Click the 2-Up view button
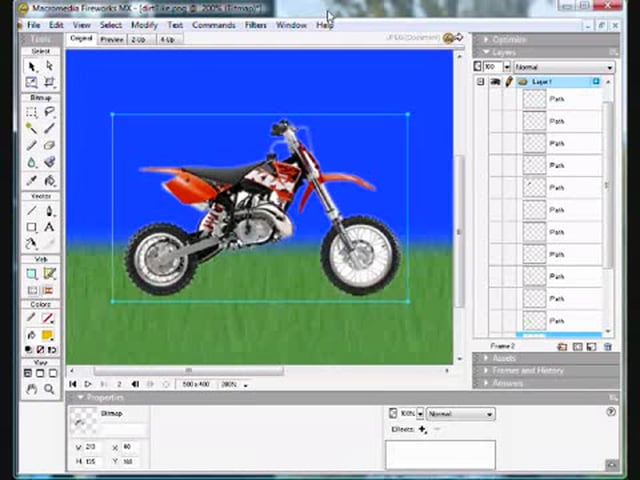The height and width of the screenshot is (480, 640). (x=138, y=39)
